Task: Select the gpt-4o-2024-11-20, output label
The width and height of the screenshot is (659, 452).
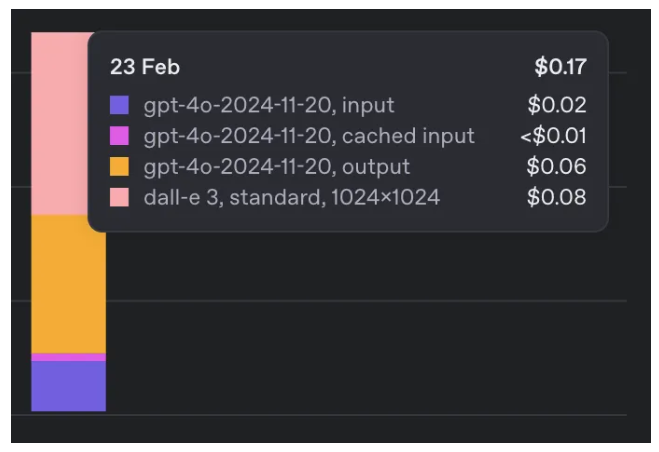Action: (x=277, y=167)
